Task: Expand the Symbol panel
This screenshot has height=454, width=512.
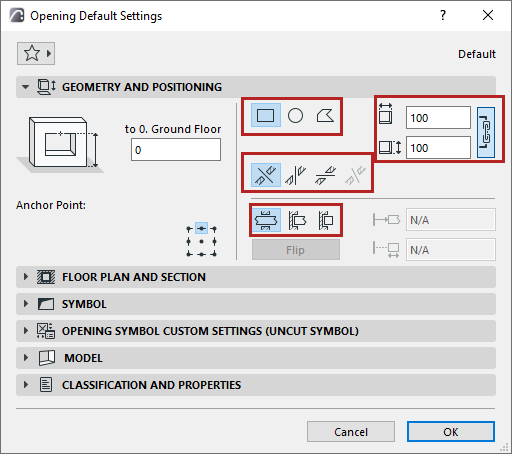Action: pyautogui.click(x=26, y=304)
